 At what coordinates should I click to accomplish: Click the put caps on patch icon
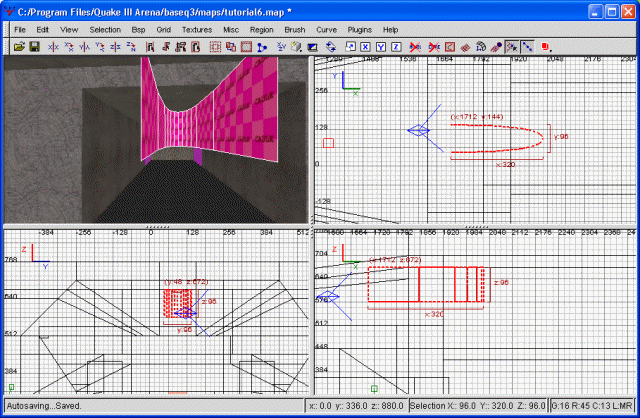tap(496, 47)
